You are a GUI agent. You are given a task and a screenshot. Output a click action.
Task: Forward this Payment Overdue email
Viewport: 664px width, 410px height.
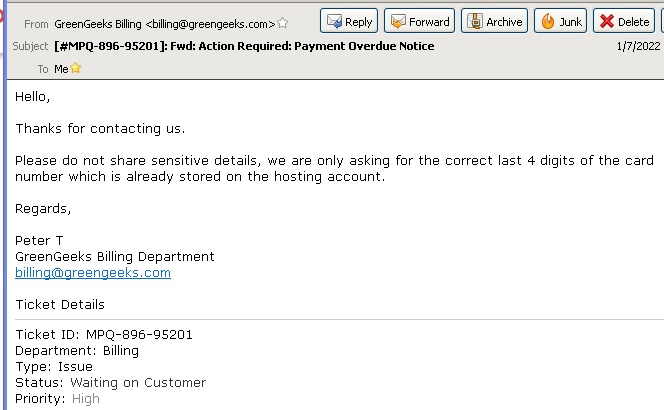[419, 21]
